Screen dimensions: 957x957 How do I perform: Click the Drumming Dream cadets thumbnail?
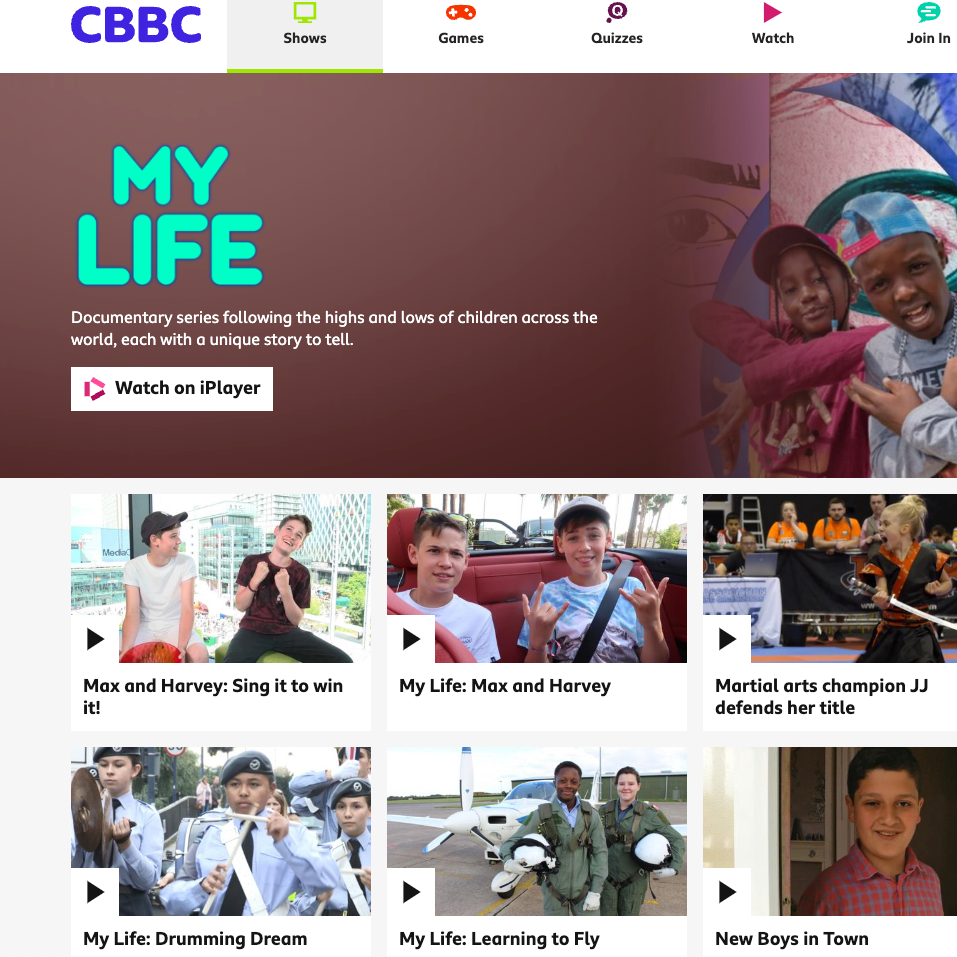click(x=221, y=831)
